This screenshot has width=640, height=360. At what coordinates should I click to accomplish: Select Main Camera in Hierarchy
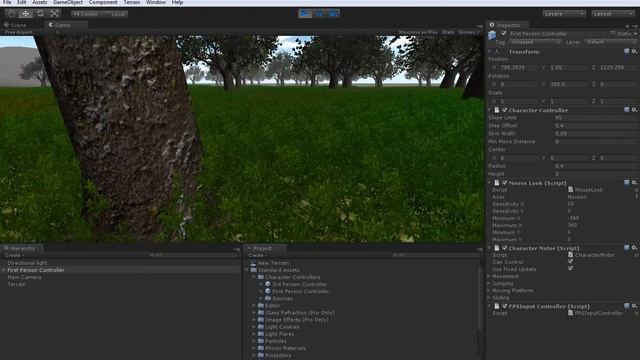(x=24, y=277)
